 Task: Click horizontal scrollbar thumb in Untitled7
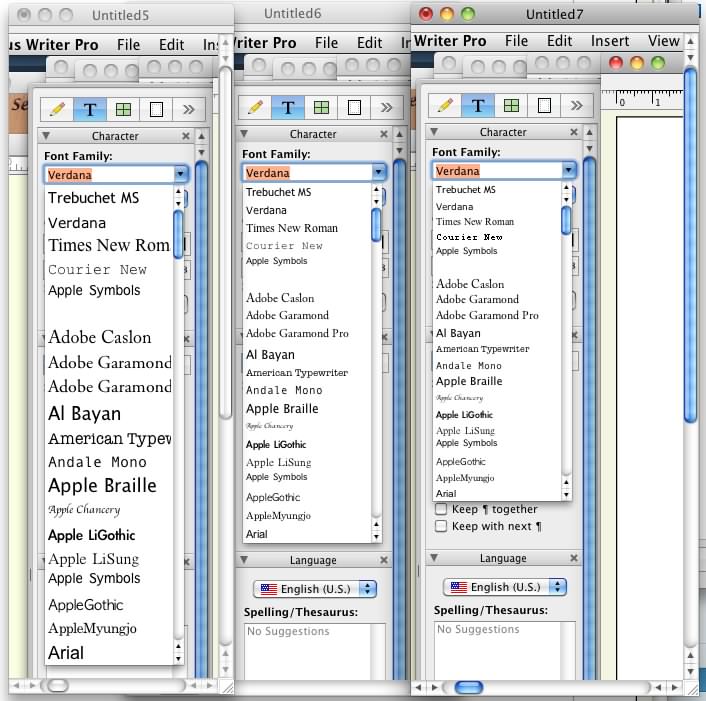click(x=469, y=687)
